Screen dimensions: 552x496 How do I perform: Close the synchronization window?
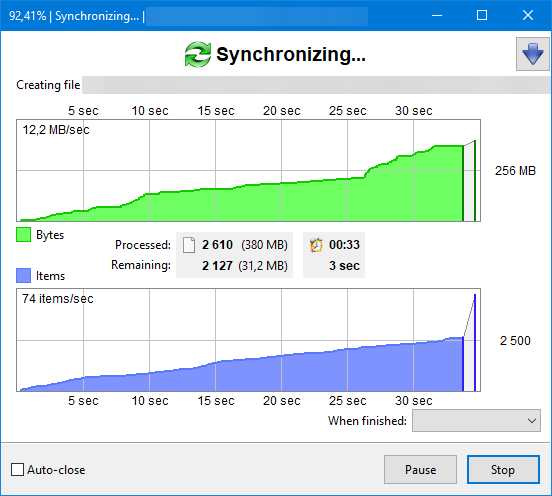[x=528, y=15]
